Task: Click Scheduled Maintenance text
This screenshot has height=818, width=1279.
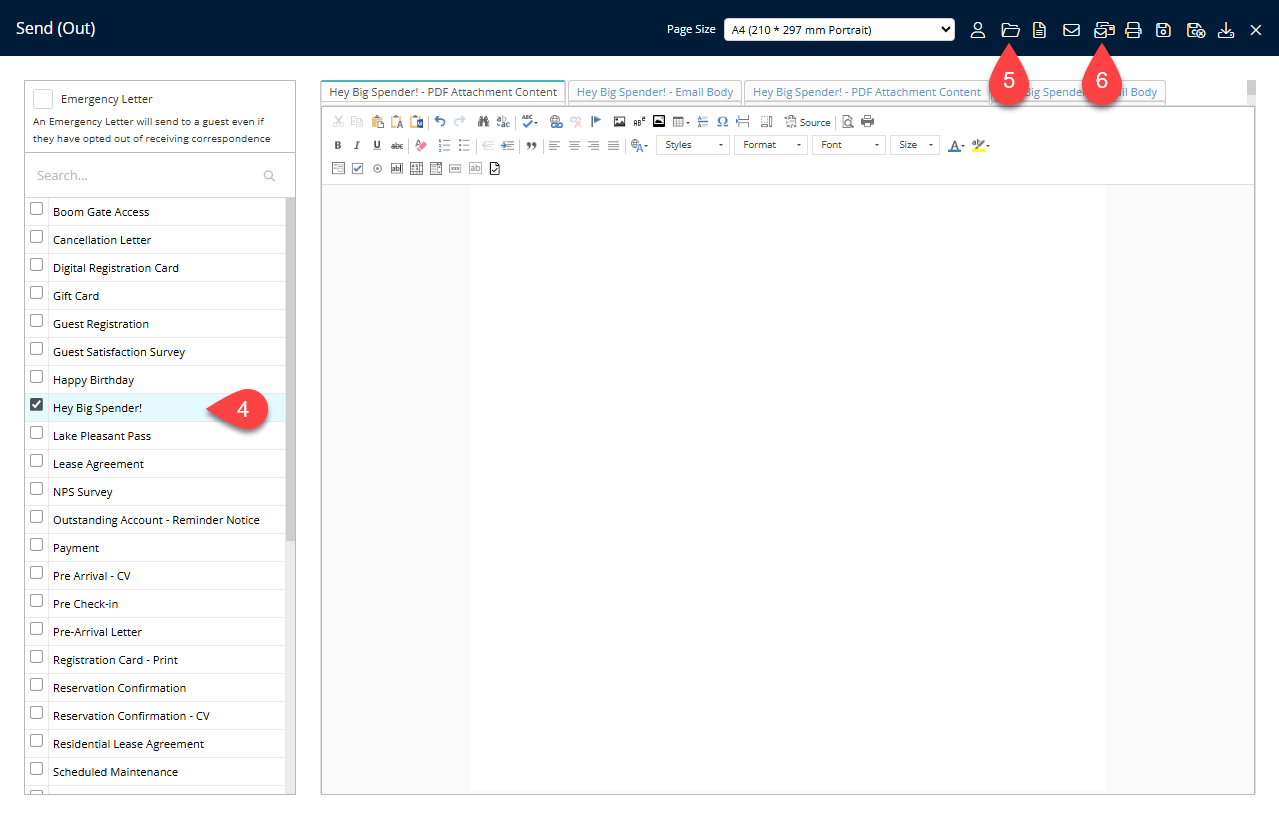Action: click(115, 772)
